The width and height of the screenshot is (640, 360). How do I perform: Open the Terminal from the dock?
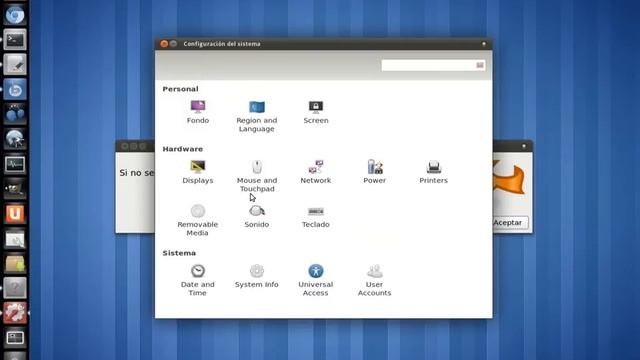[15, 40]
